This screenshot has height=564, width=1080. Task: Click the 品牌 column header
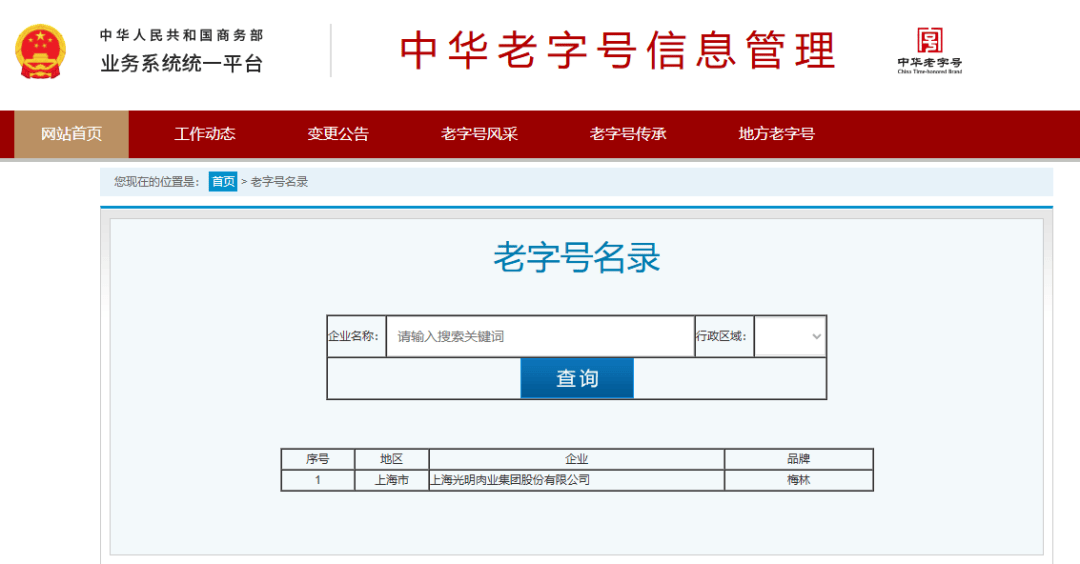(x=798, y=459)
